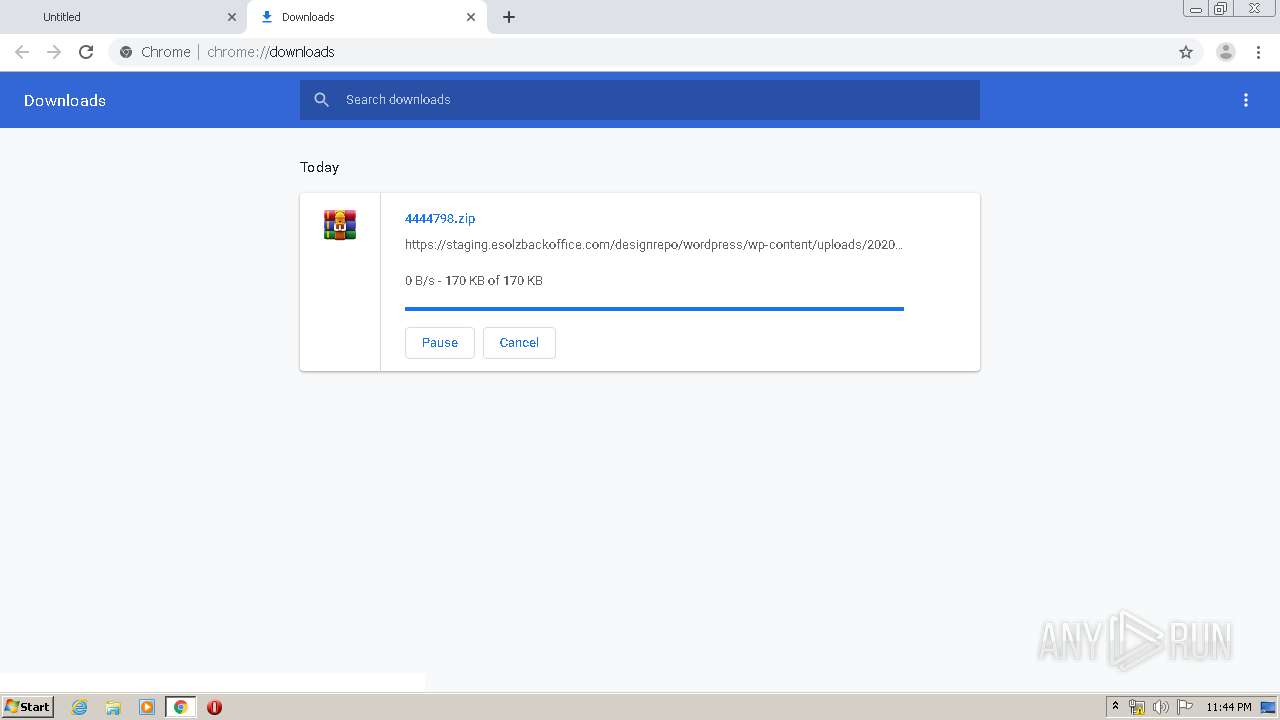Select the Downloads tab
This screenshot has height=720, width=1280.
point(367,17)
